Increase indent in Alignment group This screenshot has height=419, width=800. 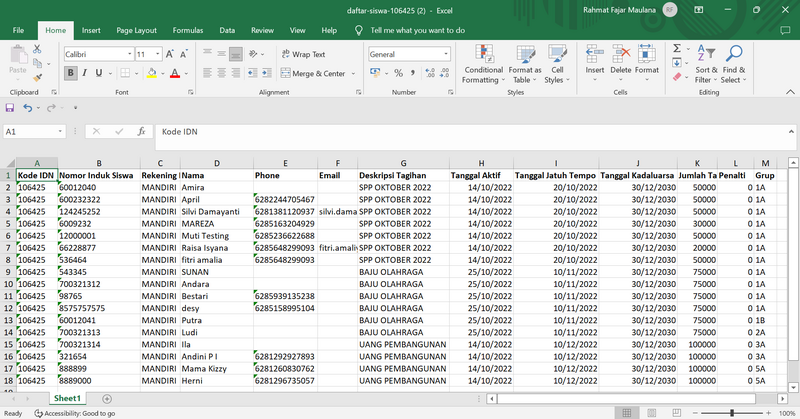click(267, 73)
